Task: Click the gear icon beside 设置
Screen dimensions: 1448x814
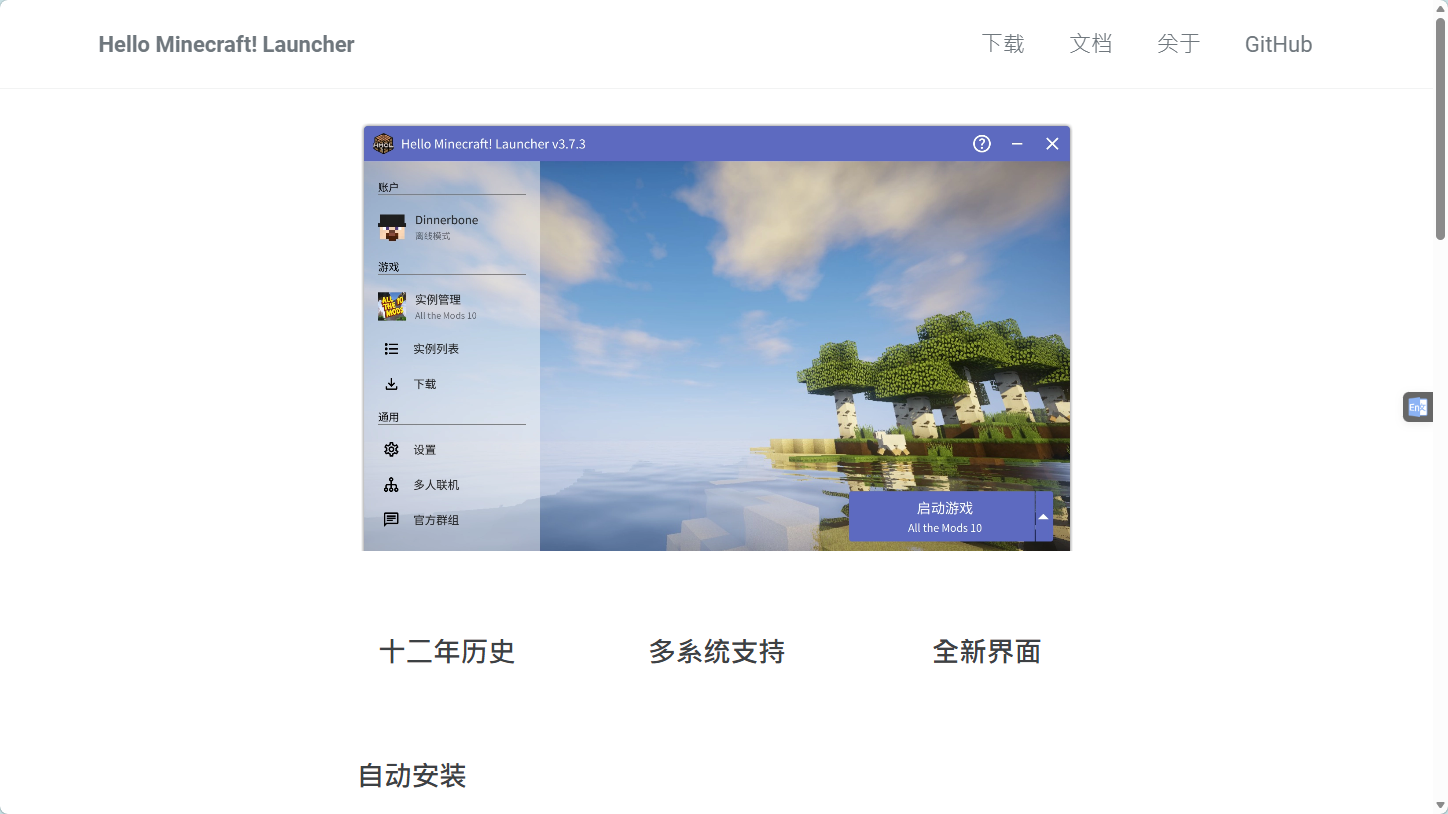Action: (392, 450)
